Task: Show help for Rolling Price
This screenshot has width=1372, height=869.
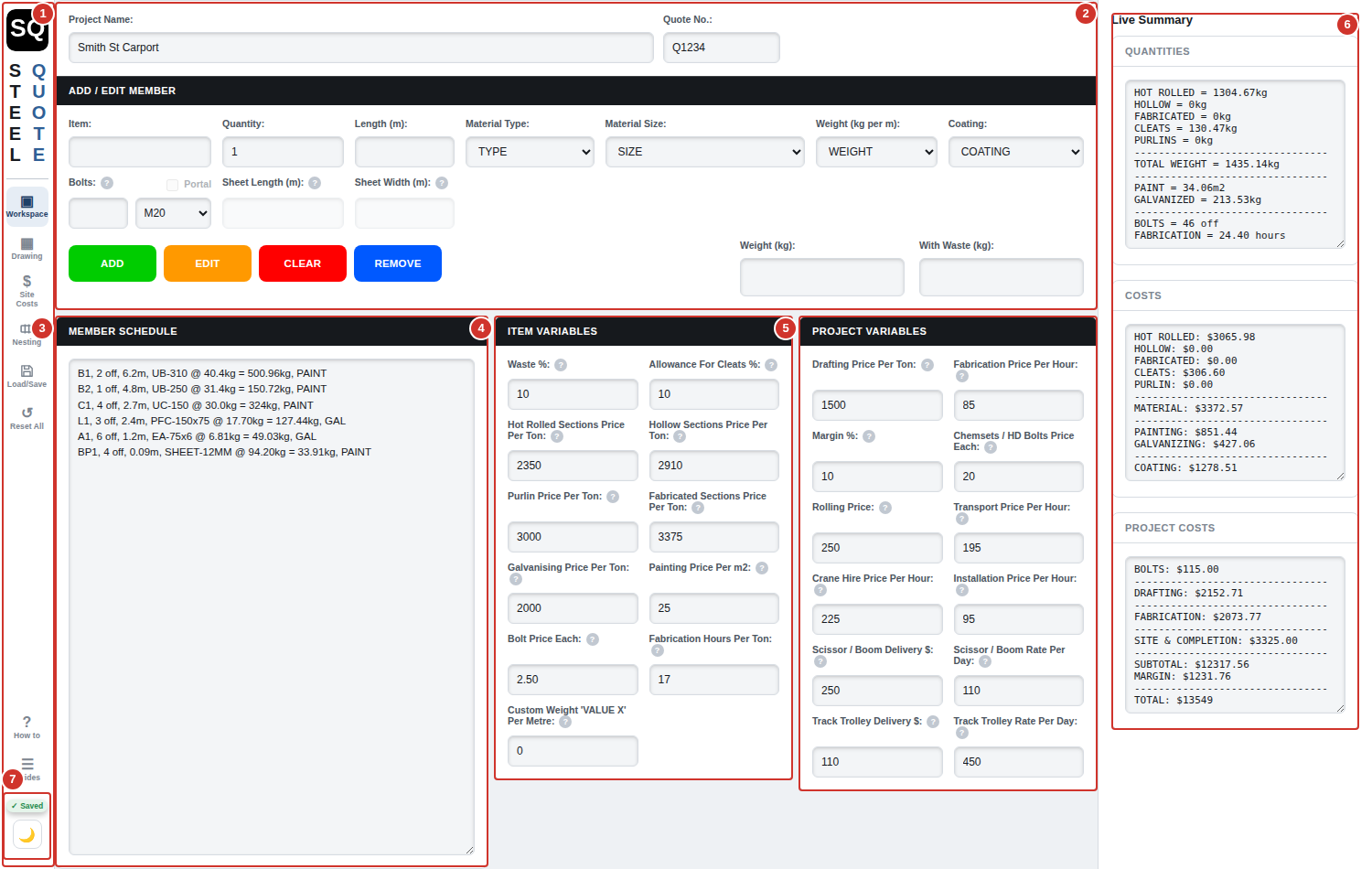Action: point(885,508)
